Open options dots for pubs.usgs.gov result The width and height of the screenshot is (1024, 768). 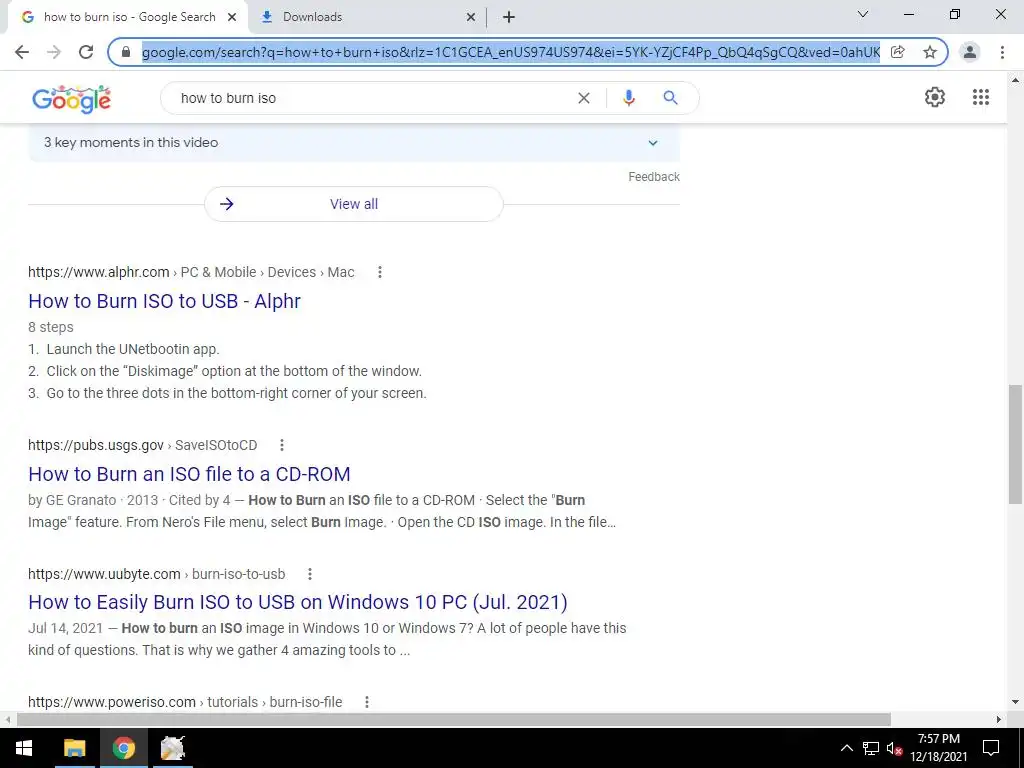coord(281,445)
